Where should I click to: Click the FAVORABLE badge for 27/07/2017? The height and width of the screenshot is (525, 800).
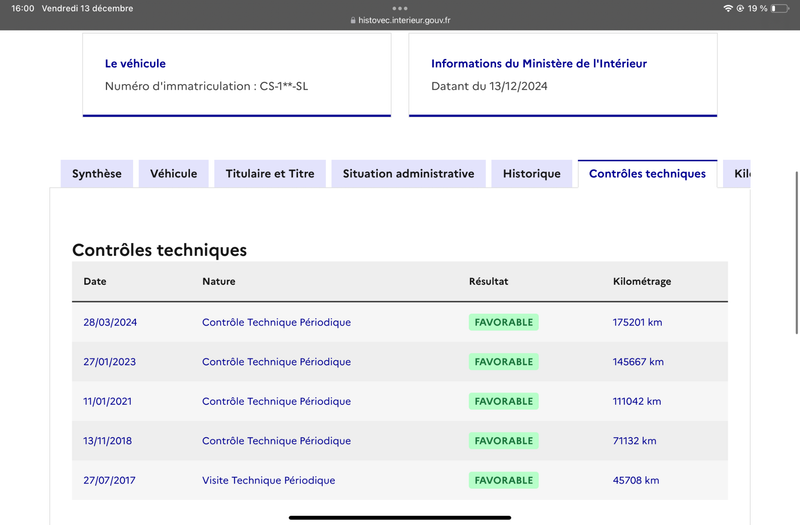pos(504,481)
